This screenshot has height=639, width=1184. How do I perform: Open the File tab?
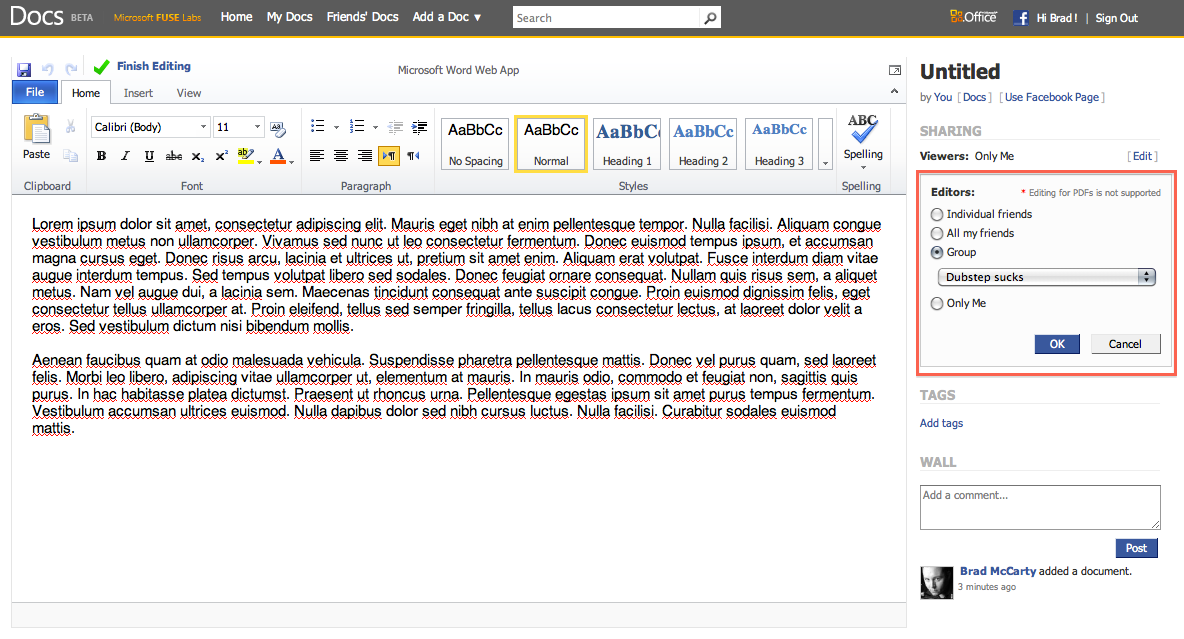[35, 92]
